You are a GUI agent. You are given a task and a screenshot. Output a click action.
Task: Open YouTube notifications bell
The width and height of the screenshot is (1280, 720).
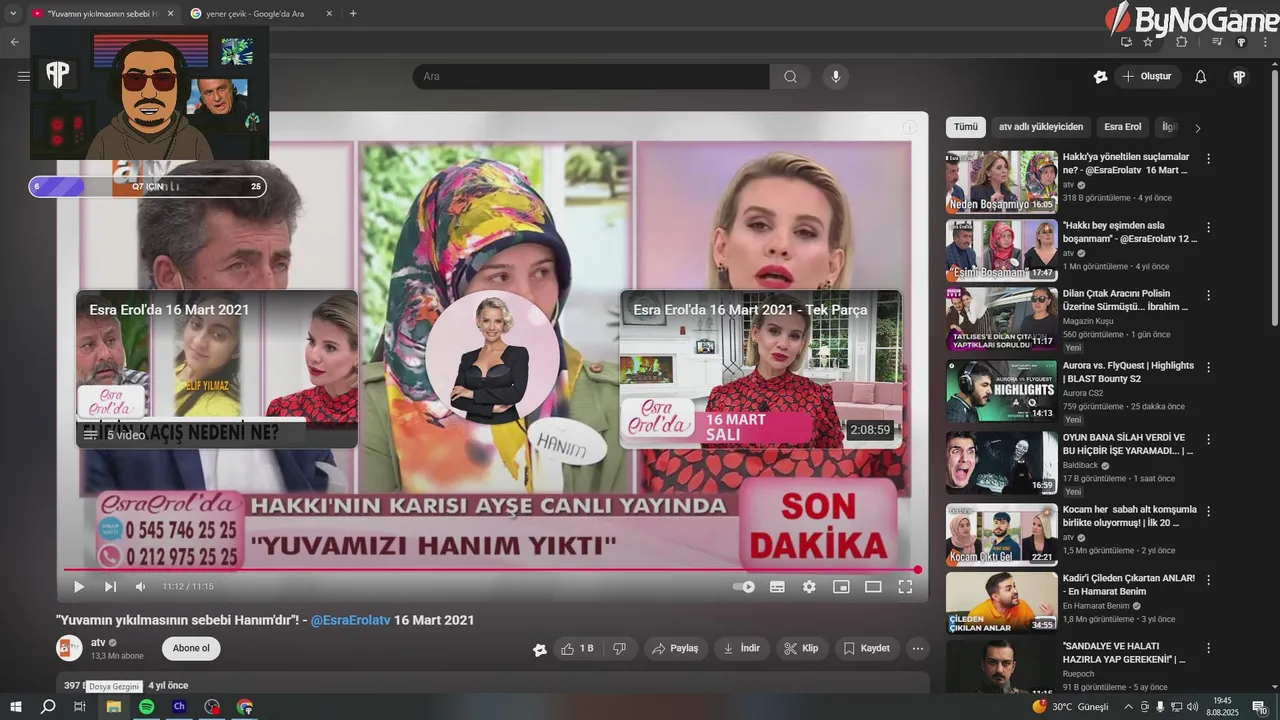click(x=1201, y=77)
